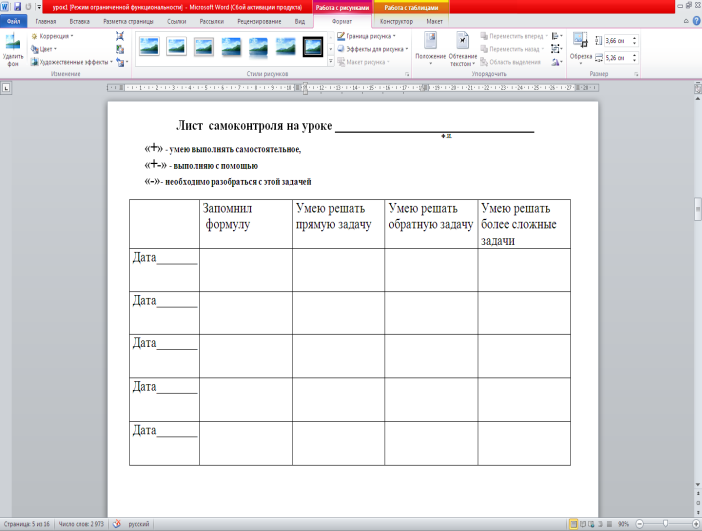Click the spell check icon in status bar
The height and width of the screenshot is (531, 702).
point(116,524)
